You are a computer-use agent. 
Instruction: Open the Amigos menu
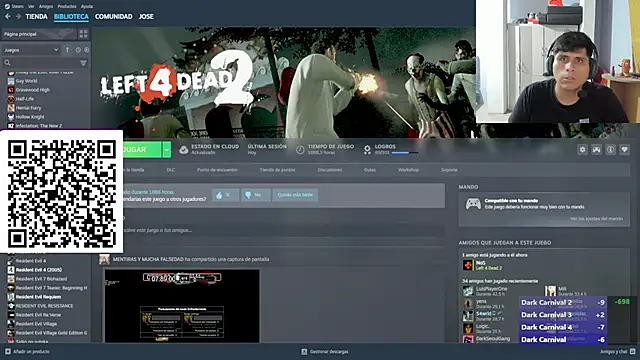(46, 6)
